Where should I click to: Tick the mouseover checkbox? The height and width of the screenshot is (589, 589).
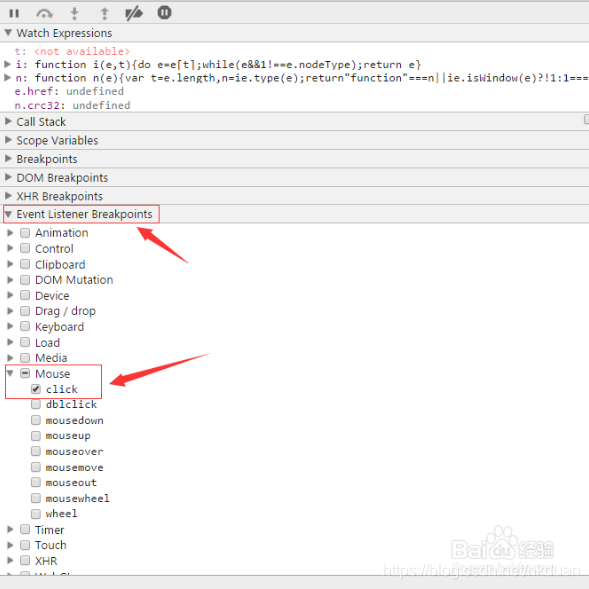(x=36, y=452)
